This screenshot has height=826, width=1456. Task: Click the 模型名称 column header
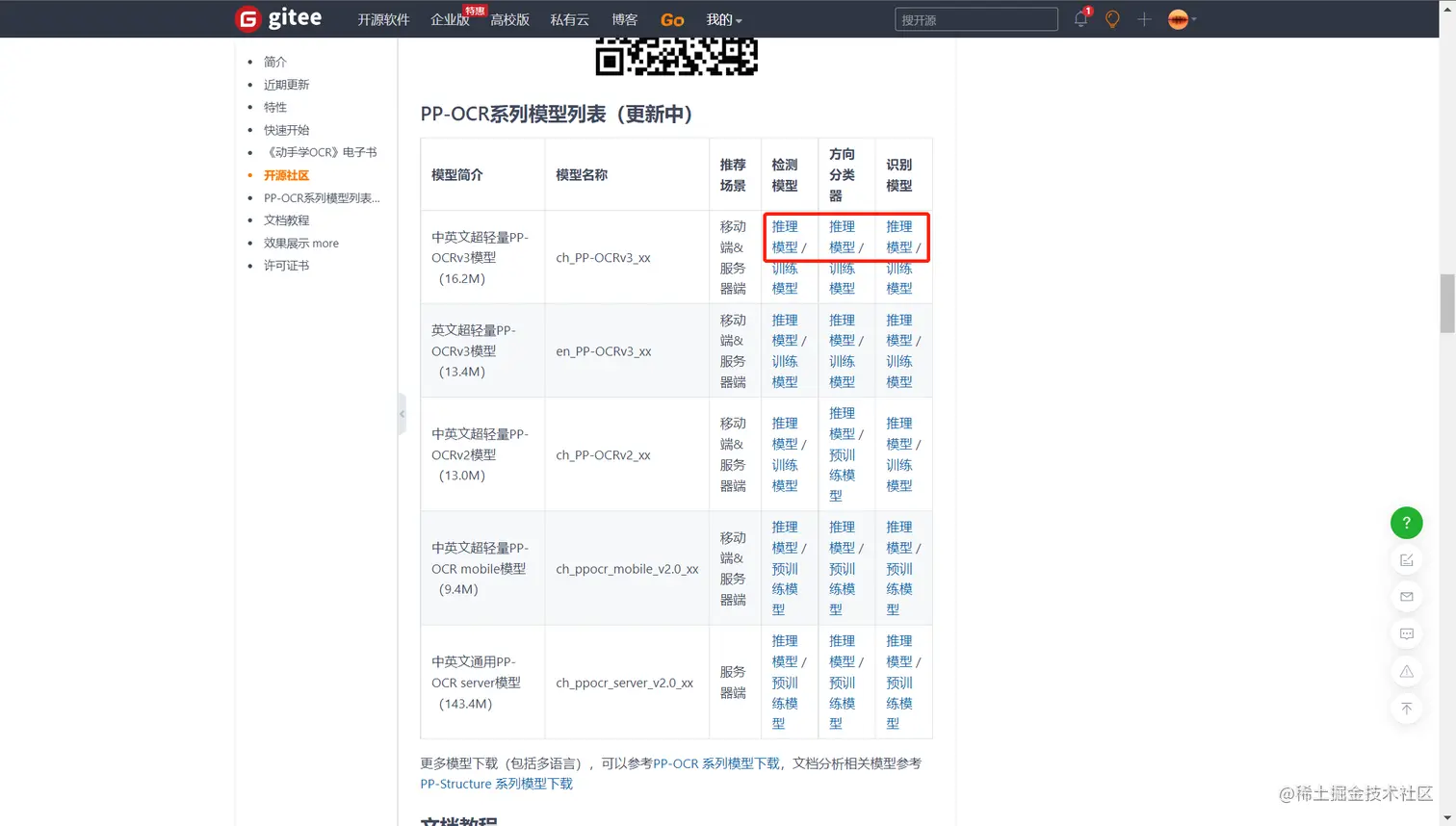point(627,175)
